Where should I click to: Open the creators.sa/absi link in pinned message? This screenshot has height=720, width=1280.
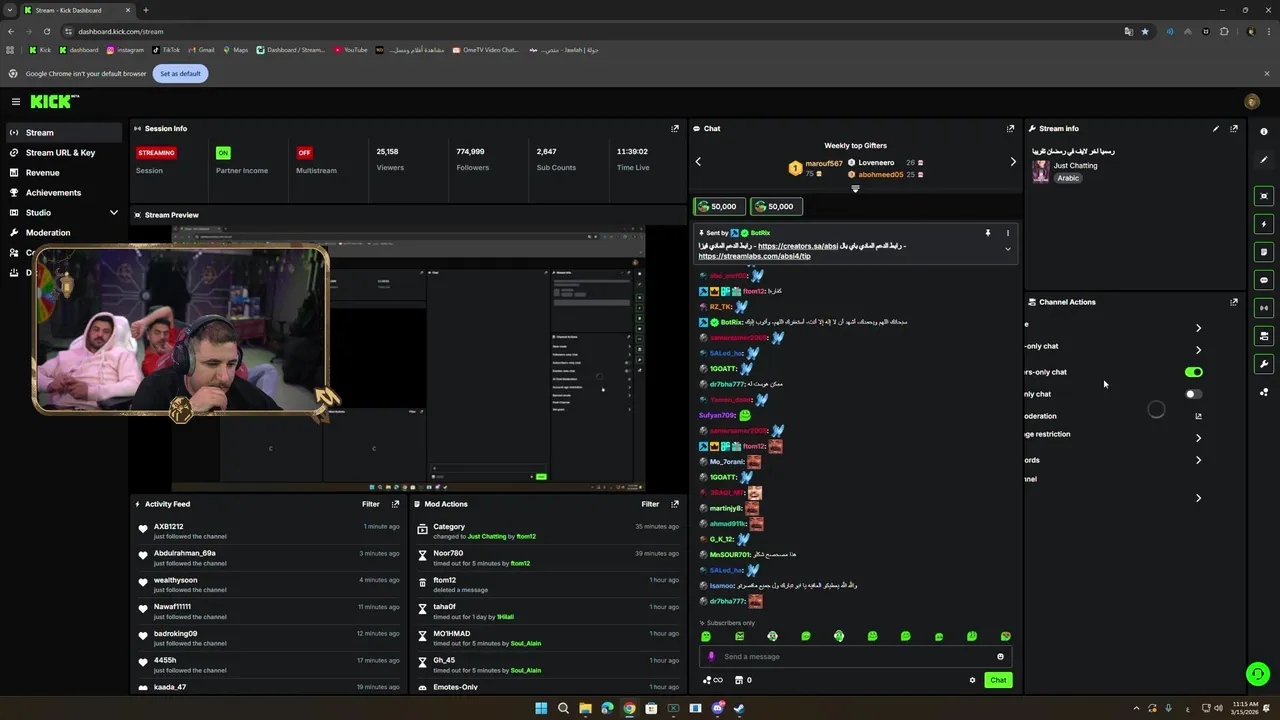(798, 246)
